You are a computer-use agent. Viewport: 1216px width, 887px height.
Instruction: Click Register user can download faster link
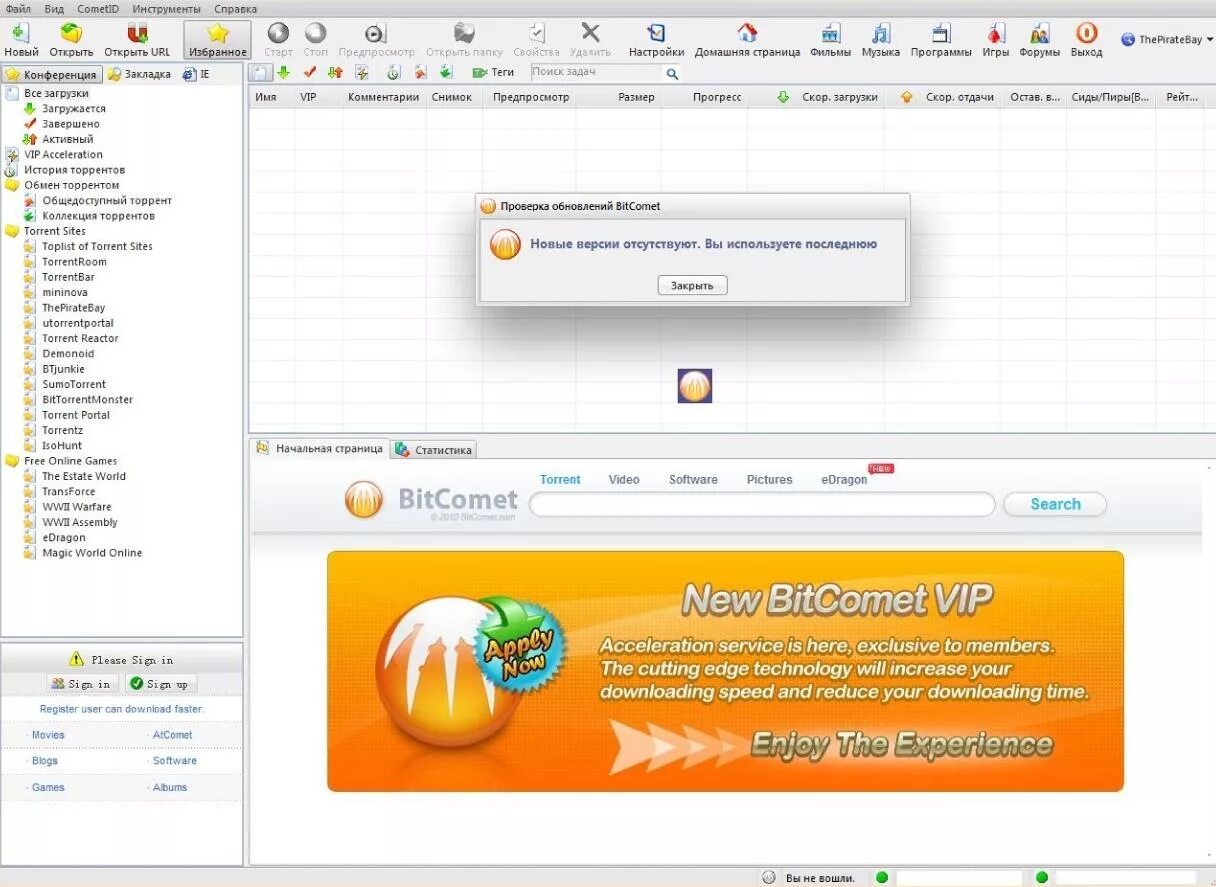point(121,709)
